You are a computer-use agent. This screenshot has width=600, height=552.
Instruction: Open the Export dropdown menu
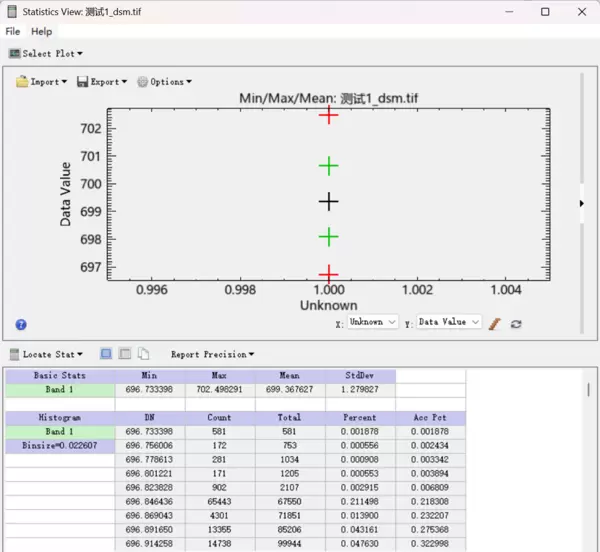click(x=102, y=82)
